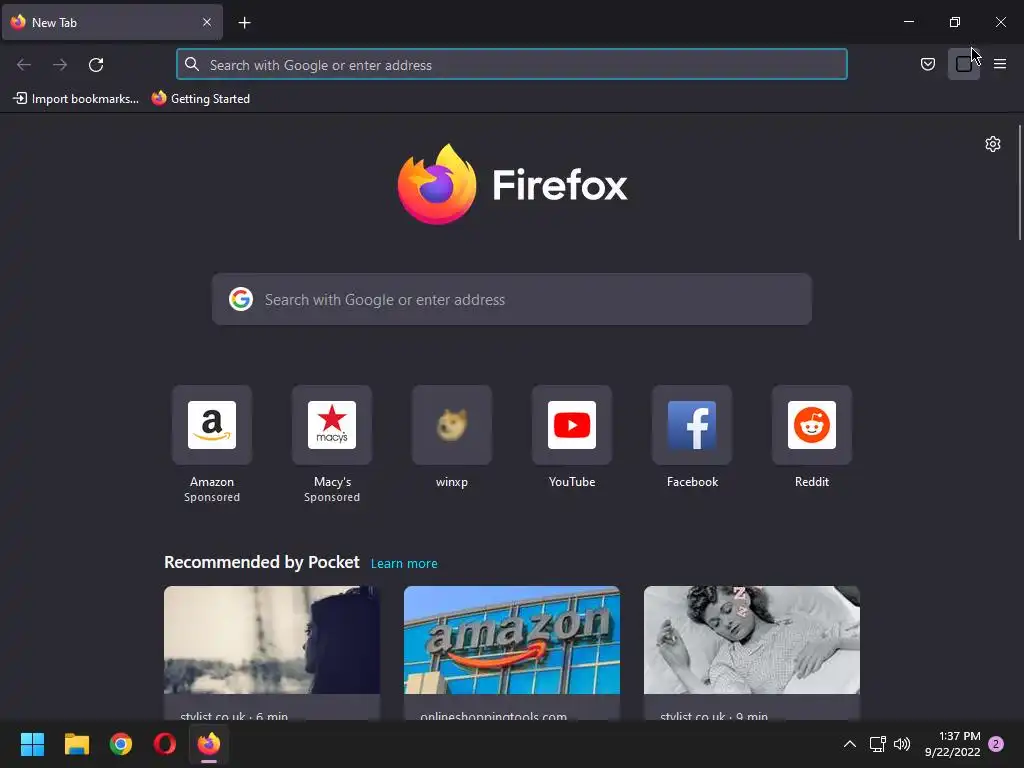Open the clock and date panel
Screen dimensions: 1024x768
pyautogui.click(x=953, y=744)
